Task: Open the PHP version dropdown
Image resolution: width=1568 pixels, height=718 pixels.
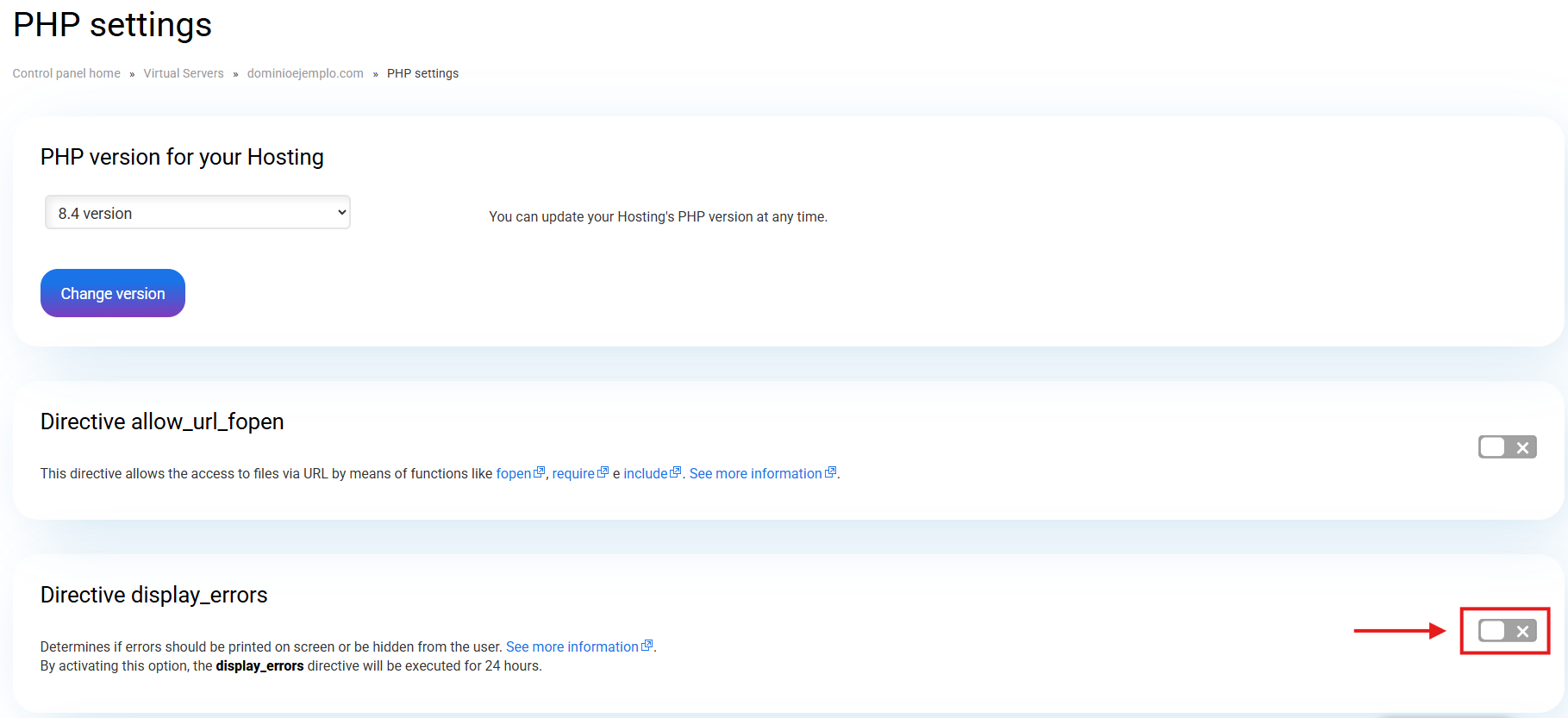Action: tap(197, 213)
